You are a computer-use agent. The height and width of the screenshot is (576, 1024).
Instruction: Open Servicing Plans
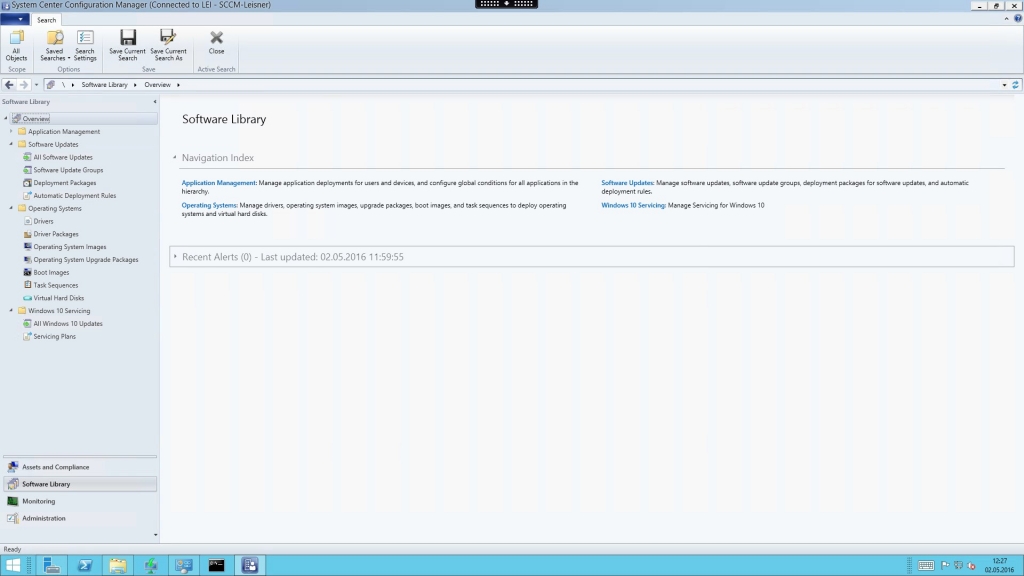click(54, 336)
